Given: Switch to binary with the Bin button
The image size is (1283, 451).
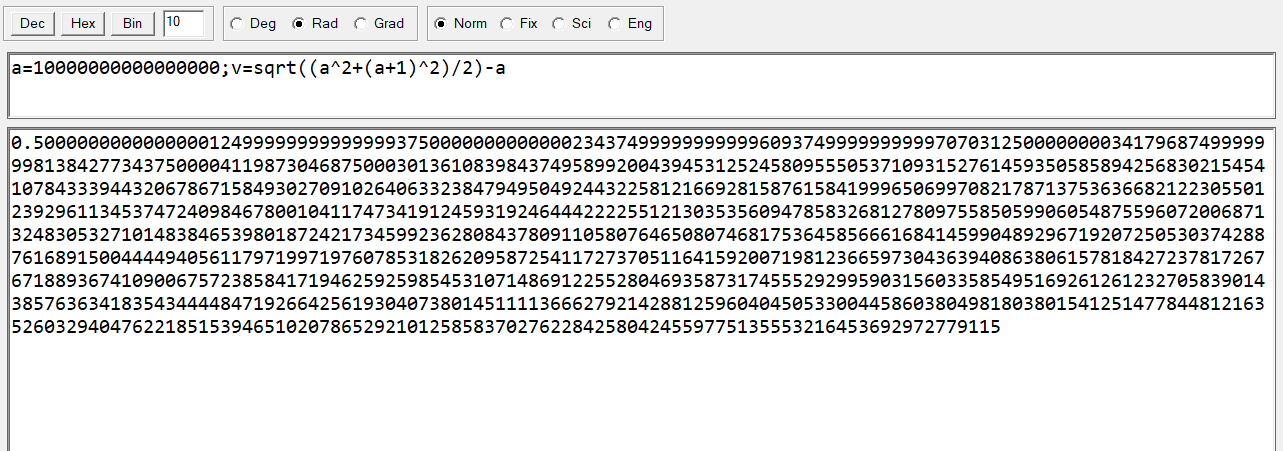Looking at the screenshot, I should coord(133,23).
